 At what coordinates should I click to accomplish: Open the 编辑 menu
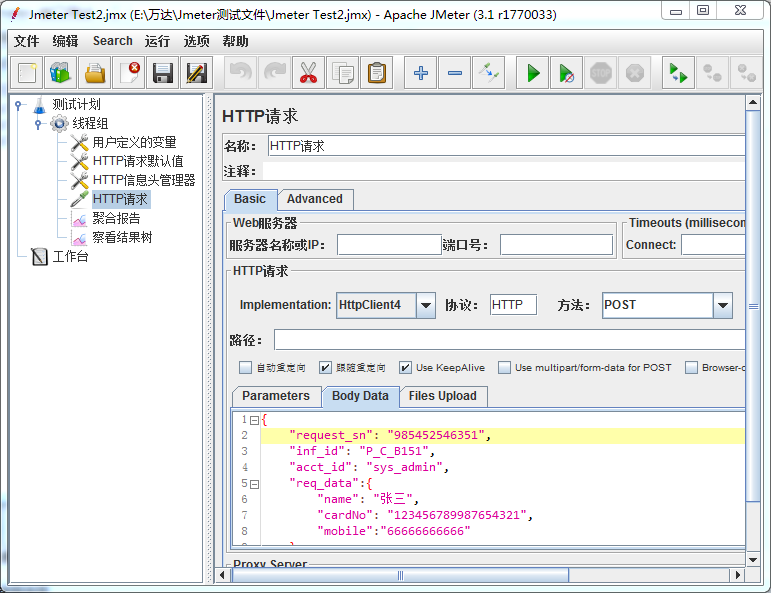[65, 41]
